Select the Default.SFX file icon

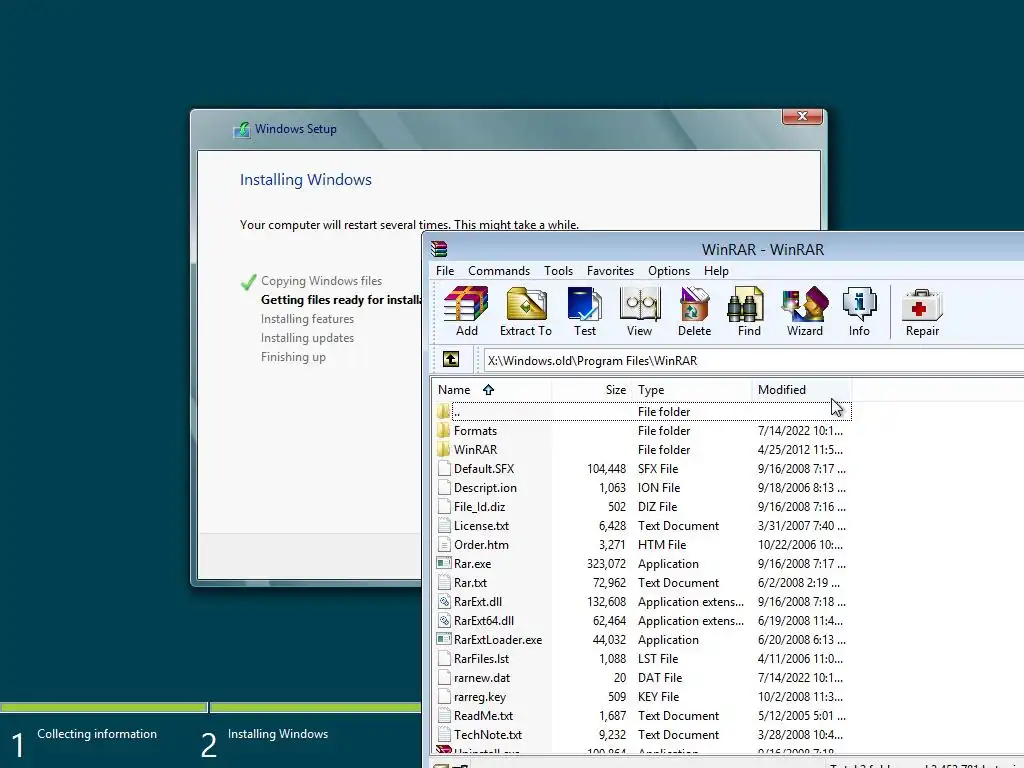pos(444,468)
